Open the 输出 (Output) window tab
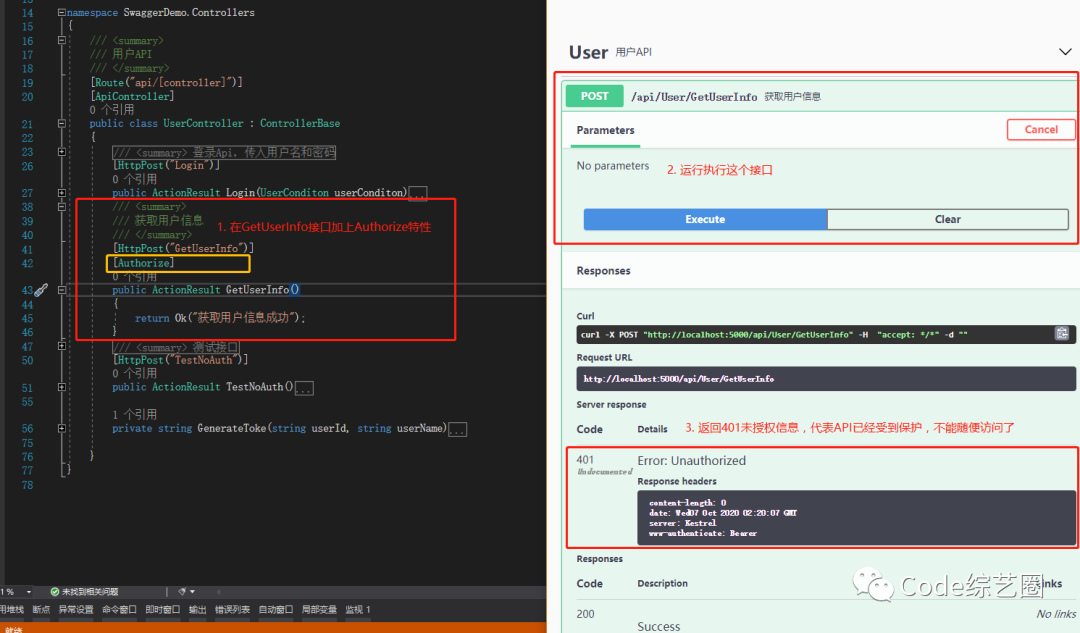Screen dimensions: 1080x633 coord(198,610)
